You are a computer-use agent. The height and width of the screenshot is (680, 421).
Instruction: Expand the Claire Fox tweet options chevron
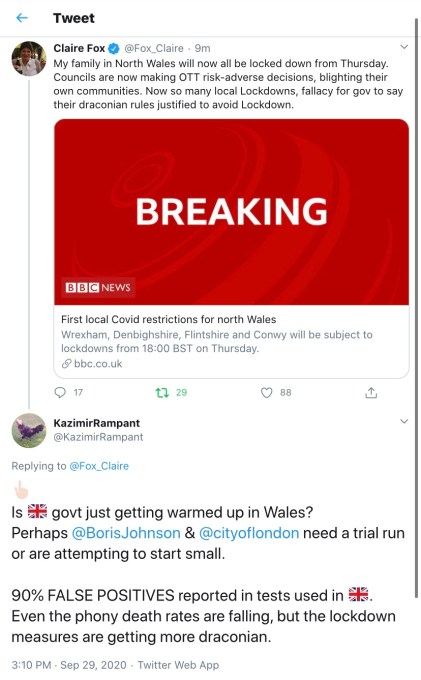(x=404, y=47)
